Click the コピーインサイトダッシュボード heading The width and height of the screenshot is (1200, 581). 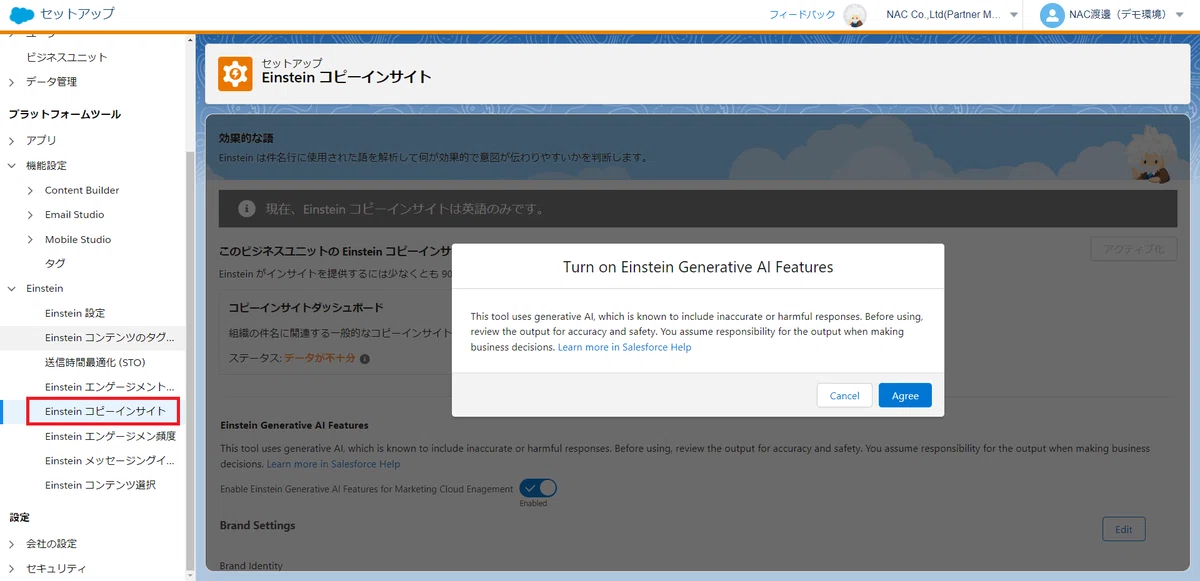(x=306, y=308)
